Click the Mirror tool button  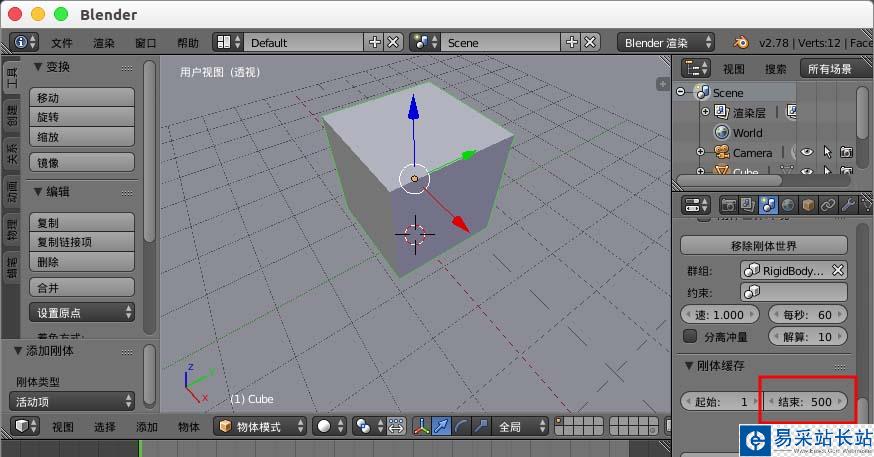pos(82,163)
